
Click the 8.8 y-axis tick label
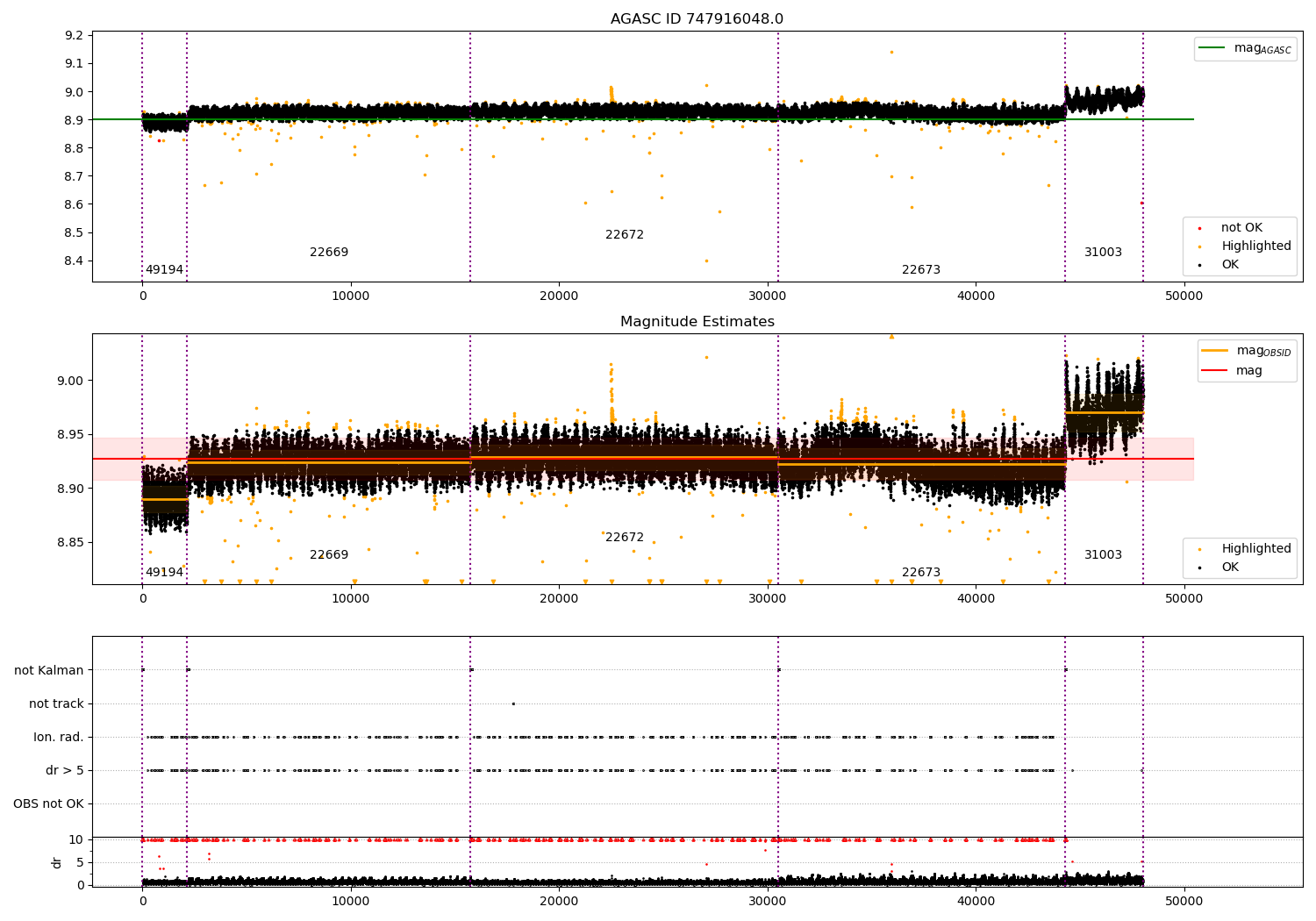click(75, 148)
